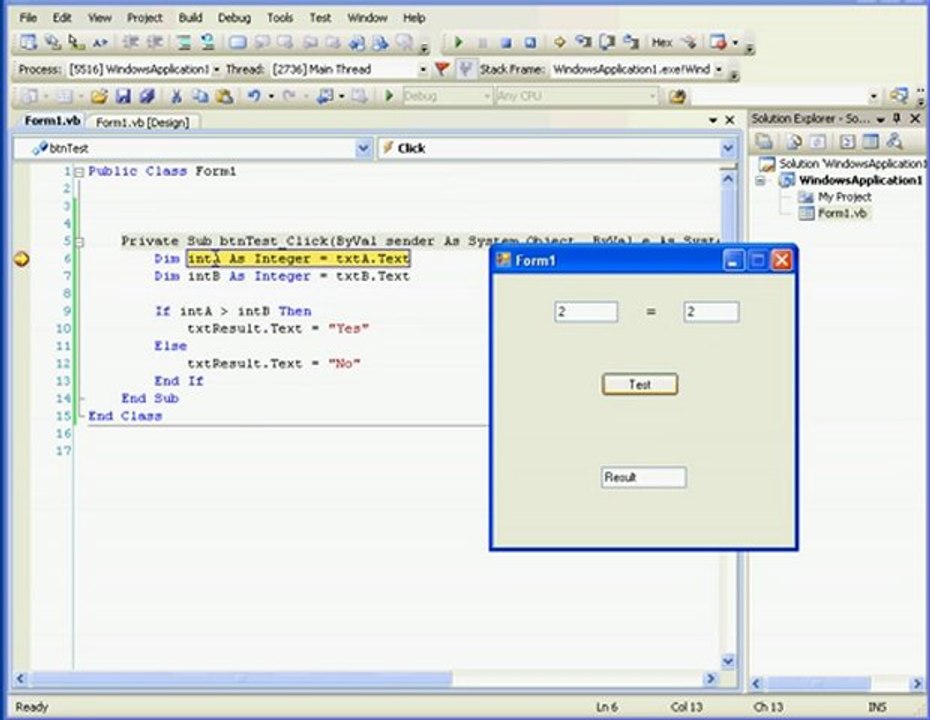This screenshot has width=930, height=720.
Task: Open the Process dropdown list
Action: click(x=216, y=69)
